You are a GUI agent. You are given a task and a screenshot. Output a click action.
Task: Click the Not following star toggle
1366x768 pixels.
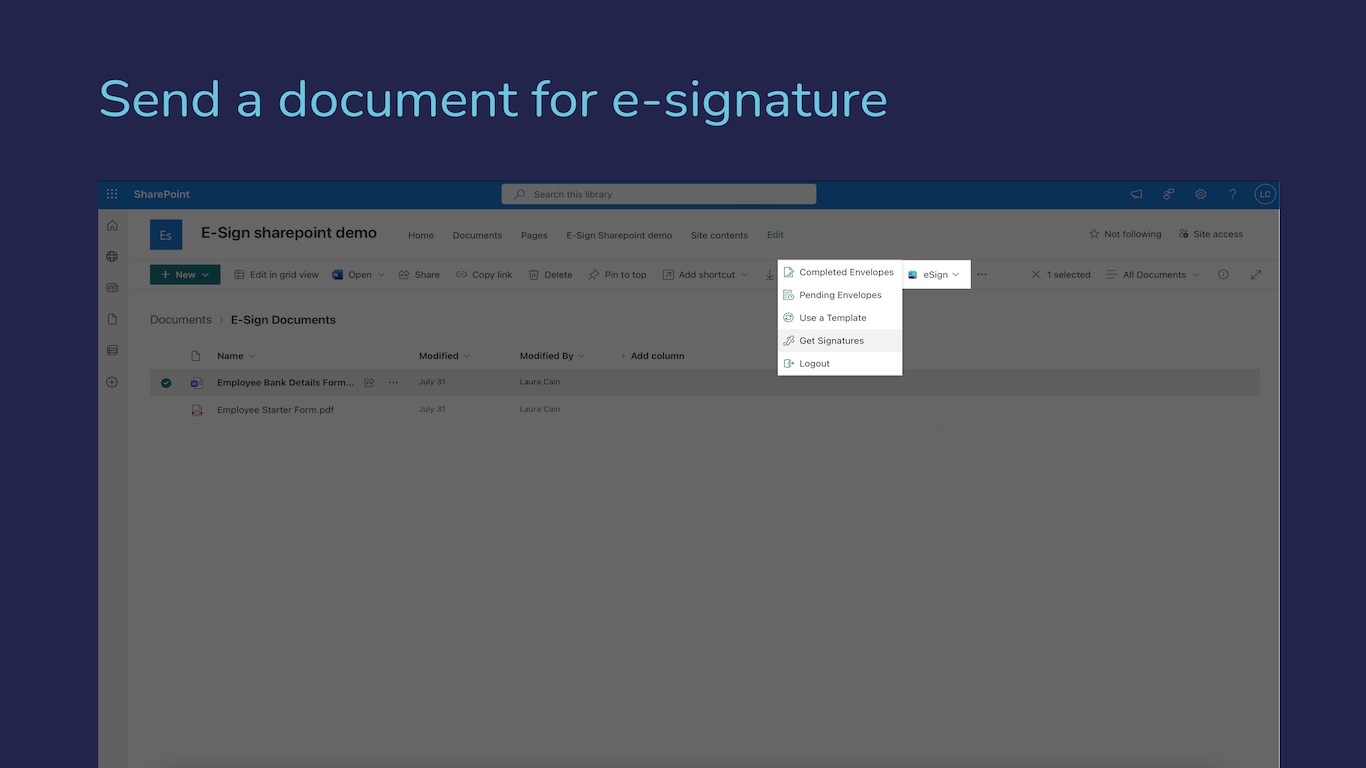coord(1125,234)
